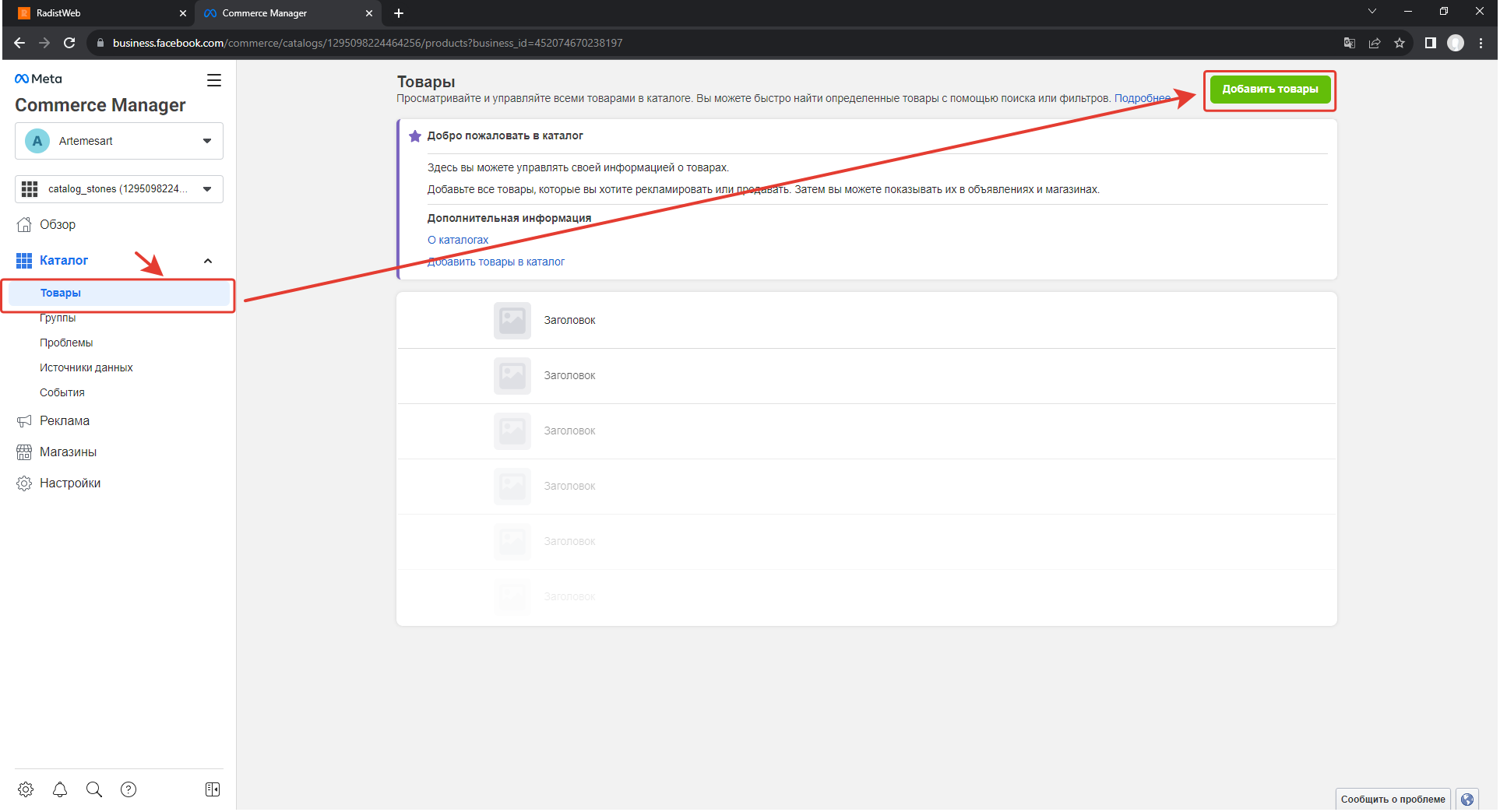1500x812 pixels.
Task: Open the hamburger menu in sidebar
Action: click(214, 80)
